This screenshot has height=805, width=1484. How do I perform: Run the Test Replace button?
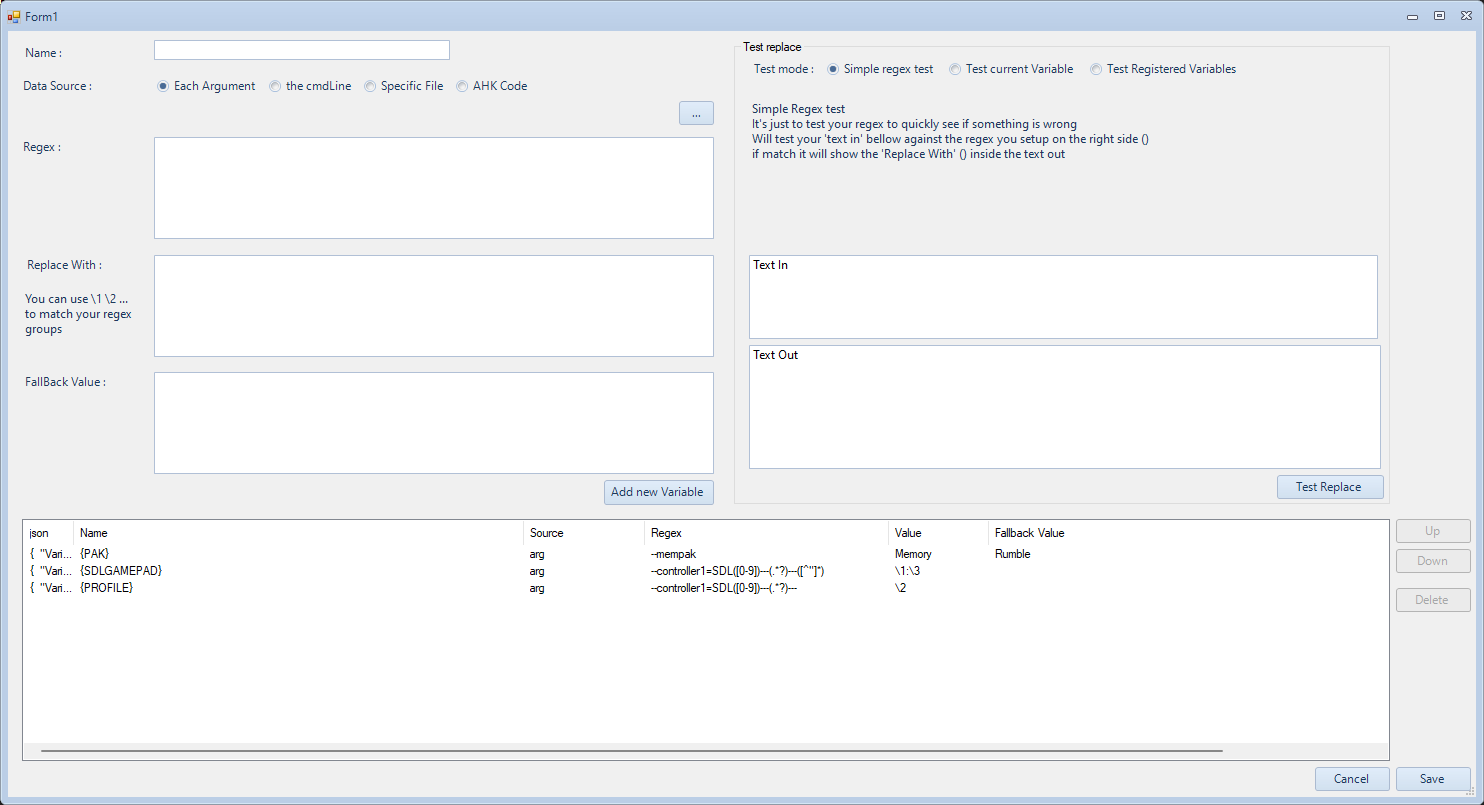pos(1329,487)
